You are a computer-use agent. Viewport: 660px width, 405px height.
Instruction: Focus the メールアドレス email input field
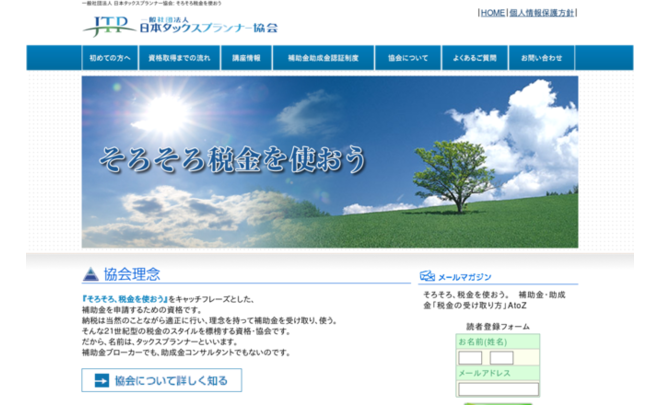tap(498, 389)
